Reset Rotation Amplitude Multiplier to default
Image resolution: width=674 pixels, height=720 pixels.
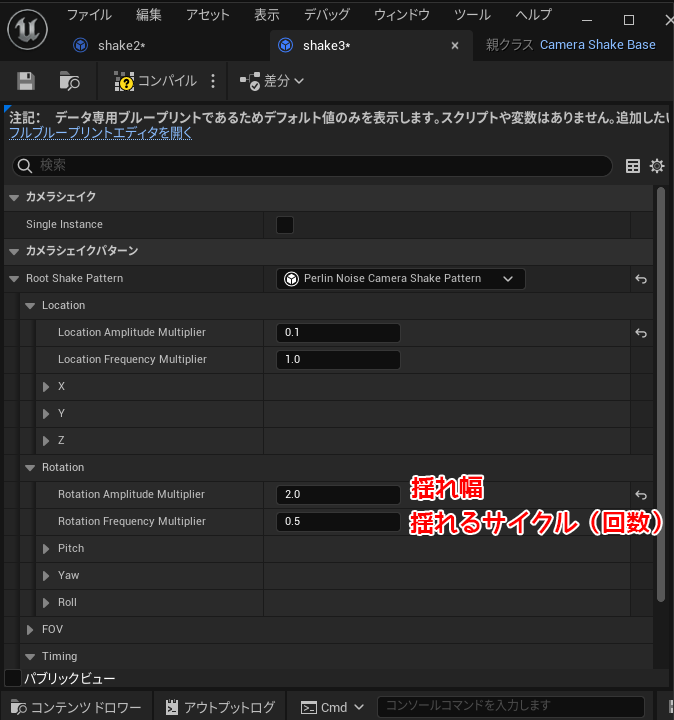(641, 495)
